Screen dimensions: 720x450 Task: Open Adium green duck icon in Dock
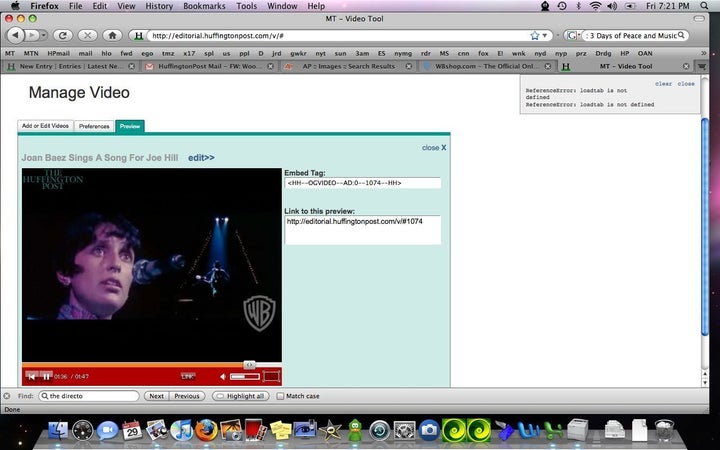point(355,431)
